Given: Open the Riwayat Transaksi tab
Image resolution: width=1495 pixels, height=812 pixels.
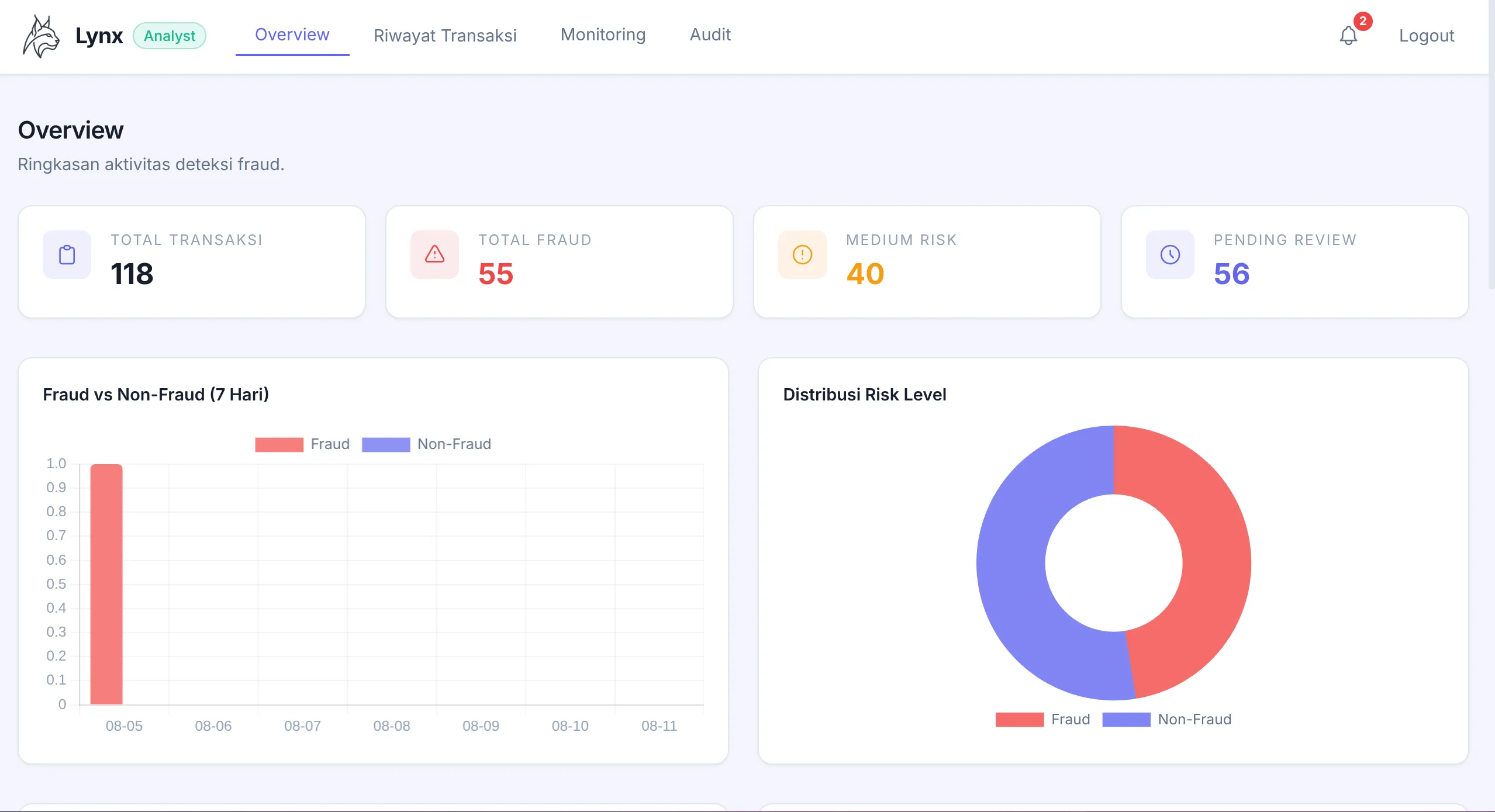Looking at the screenshot, I should [x=445, y=36].
